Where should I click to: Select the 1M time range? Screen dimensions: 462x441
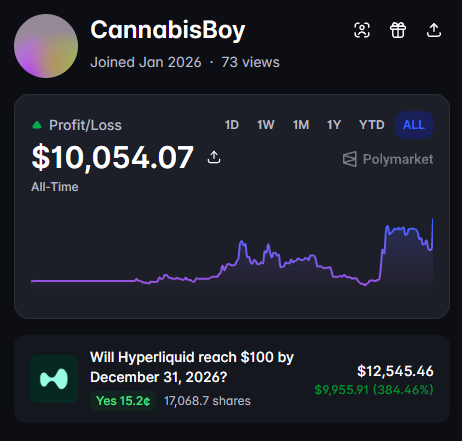(x=301, y=125)
